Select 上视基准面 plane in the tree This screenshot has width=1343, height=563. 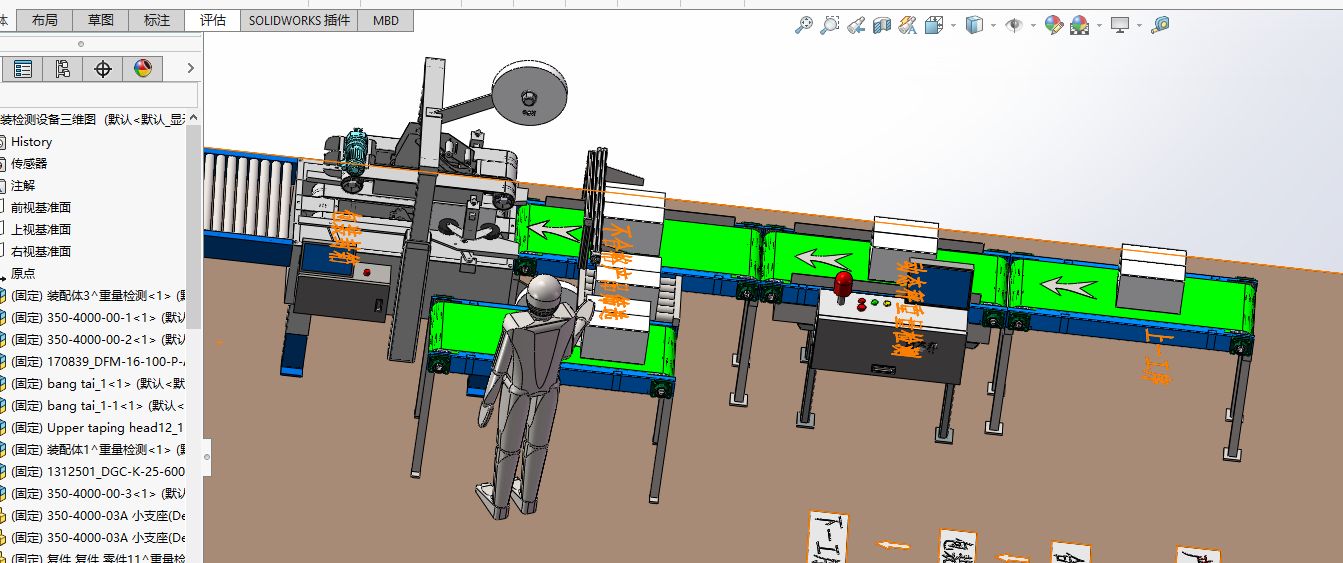point(41,230)
